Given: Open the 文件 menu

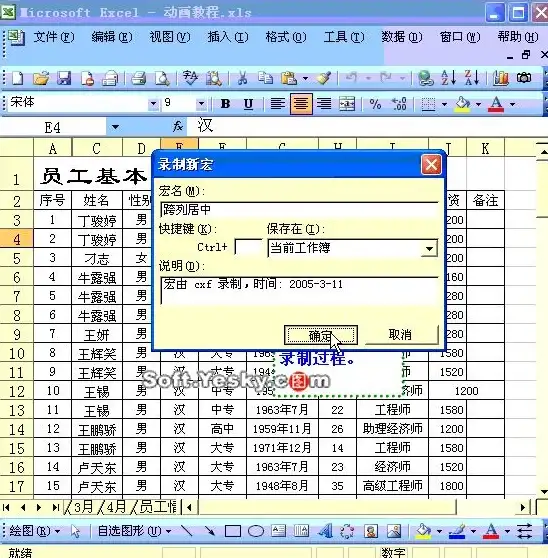Looking at the screenshot, I should coord(54,37).
